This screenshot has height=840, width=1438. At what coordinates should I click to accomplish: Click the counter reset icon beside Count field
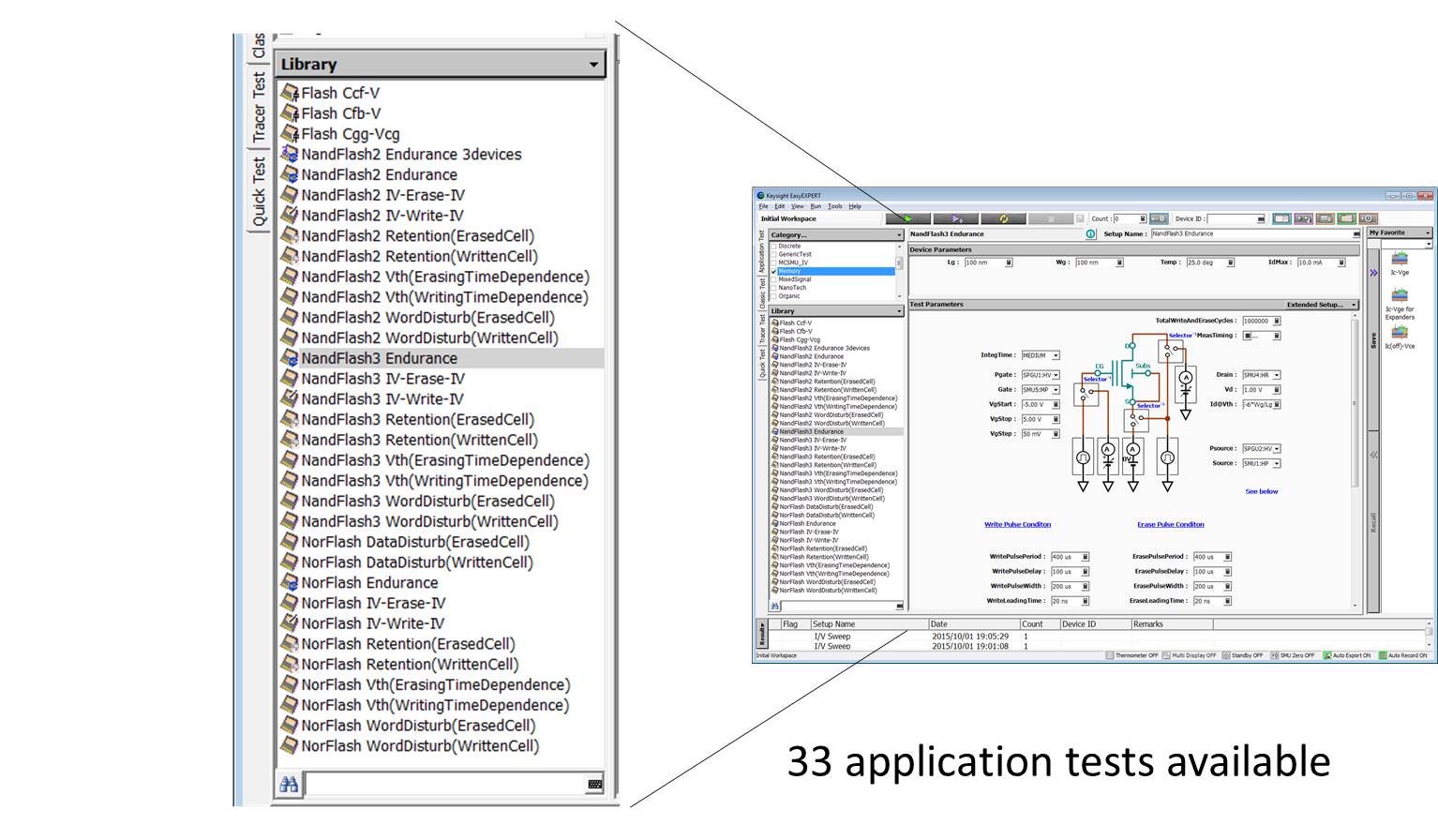coord(1159,218)
